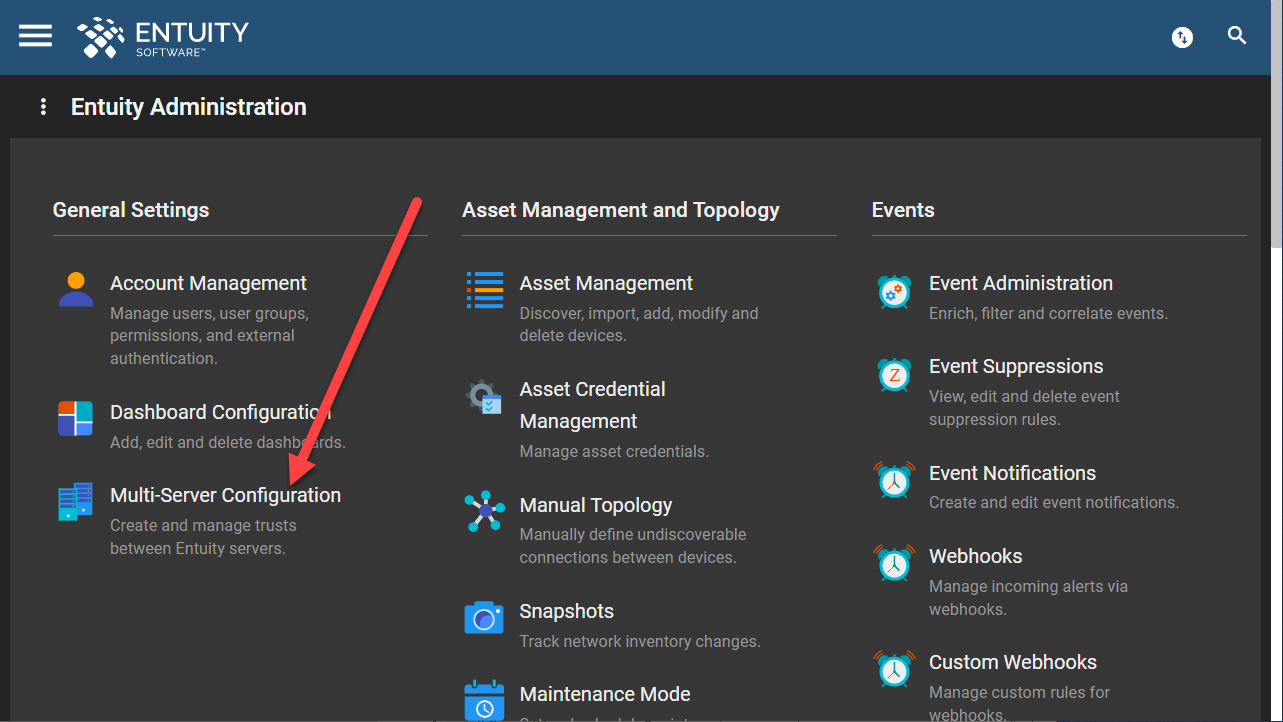1283x722 pixels.
Task: Click the Event Administration clock icon
Action: [x=894, y=290]
